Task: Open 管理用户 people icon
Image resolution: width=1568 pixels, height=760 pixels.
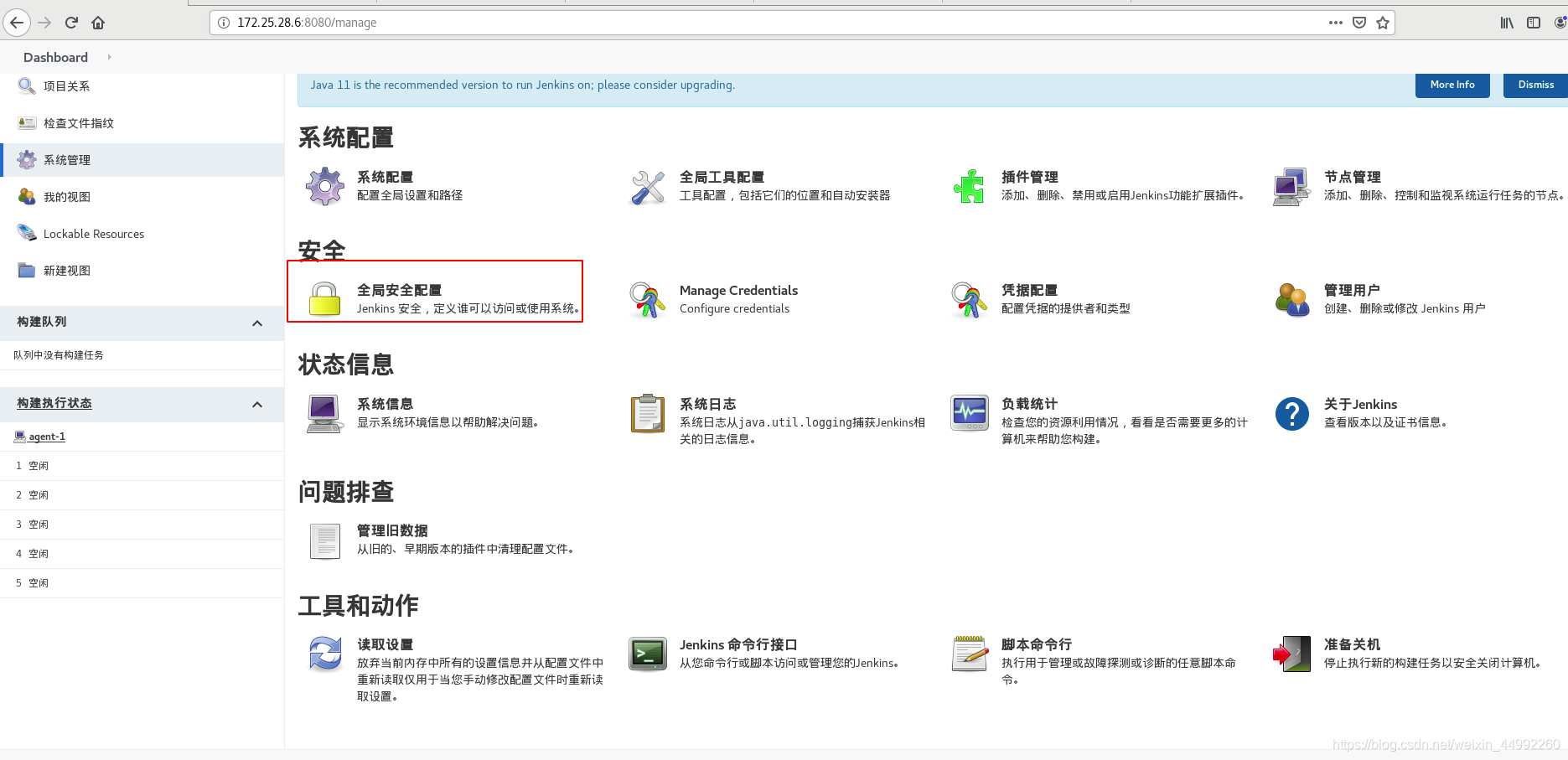Action: [1291, 299]
